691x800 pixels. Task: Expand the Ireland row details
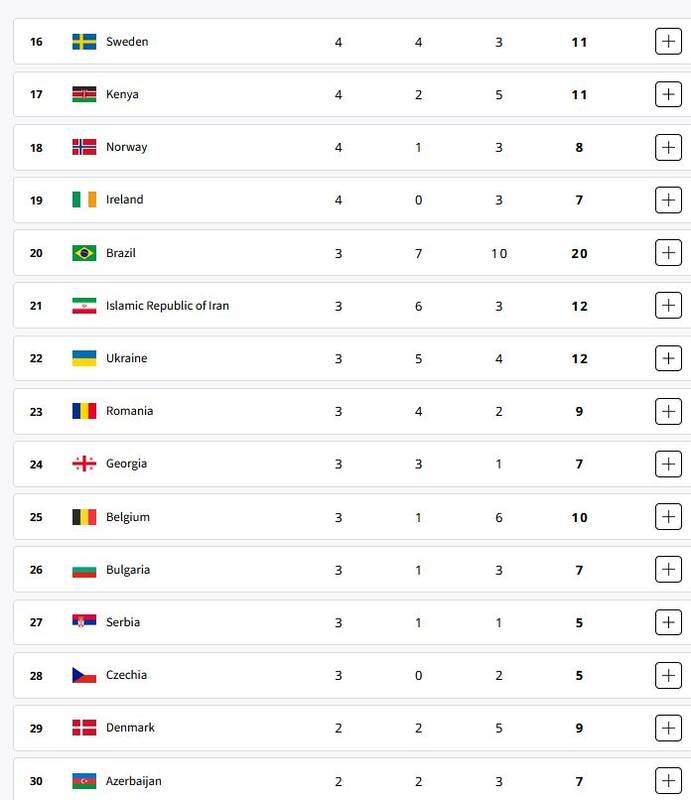(668, 200)
